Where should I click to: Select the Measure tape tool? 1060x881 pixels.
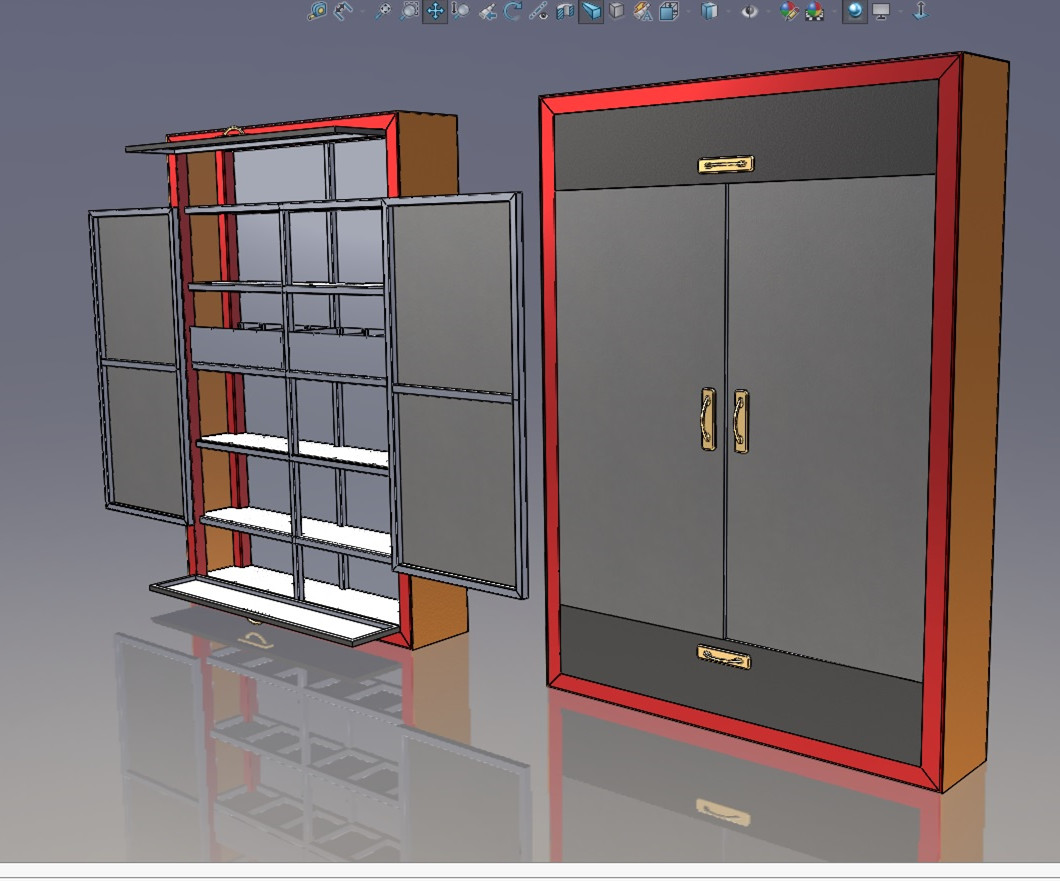point(316,11)
